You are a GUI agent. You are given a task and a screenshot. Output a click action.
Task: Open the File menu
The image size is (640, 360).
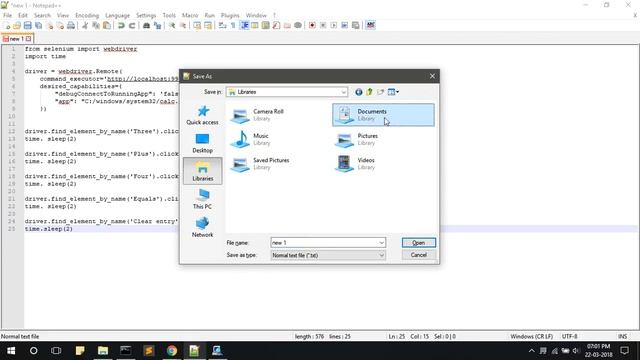(7, 15)
